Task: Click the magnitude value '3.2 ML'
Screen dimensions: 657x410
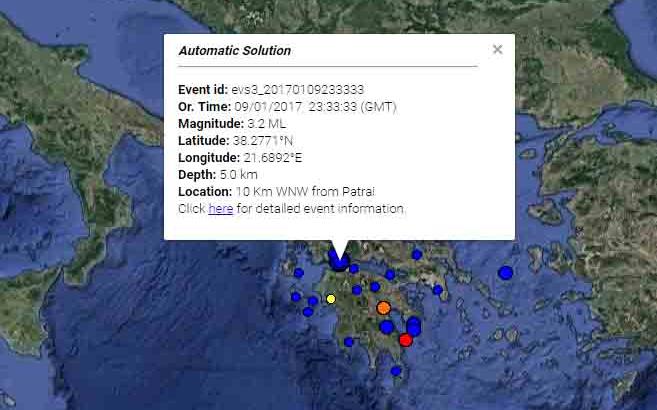Action: tap(267, 124)
